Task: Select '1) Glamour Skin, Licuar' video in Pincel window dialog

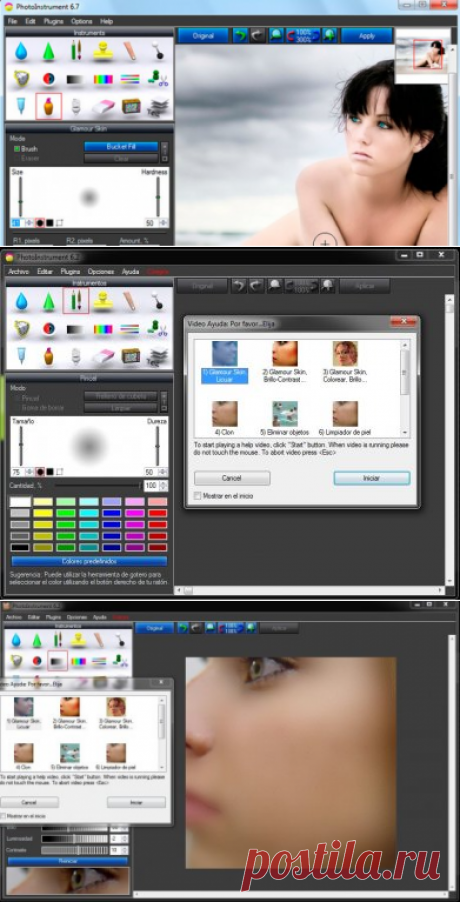Action: (224, 361)
